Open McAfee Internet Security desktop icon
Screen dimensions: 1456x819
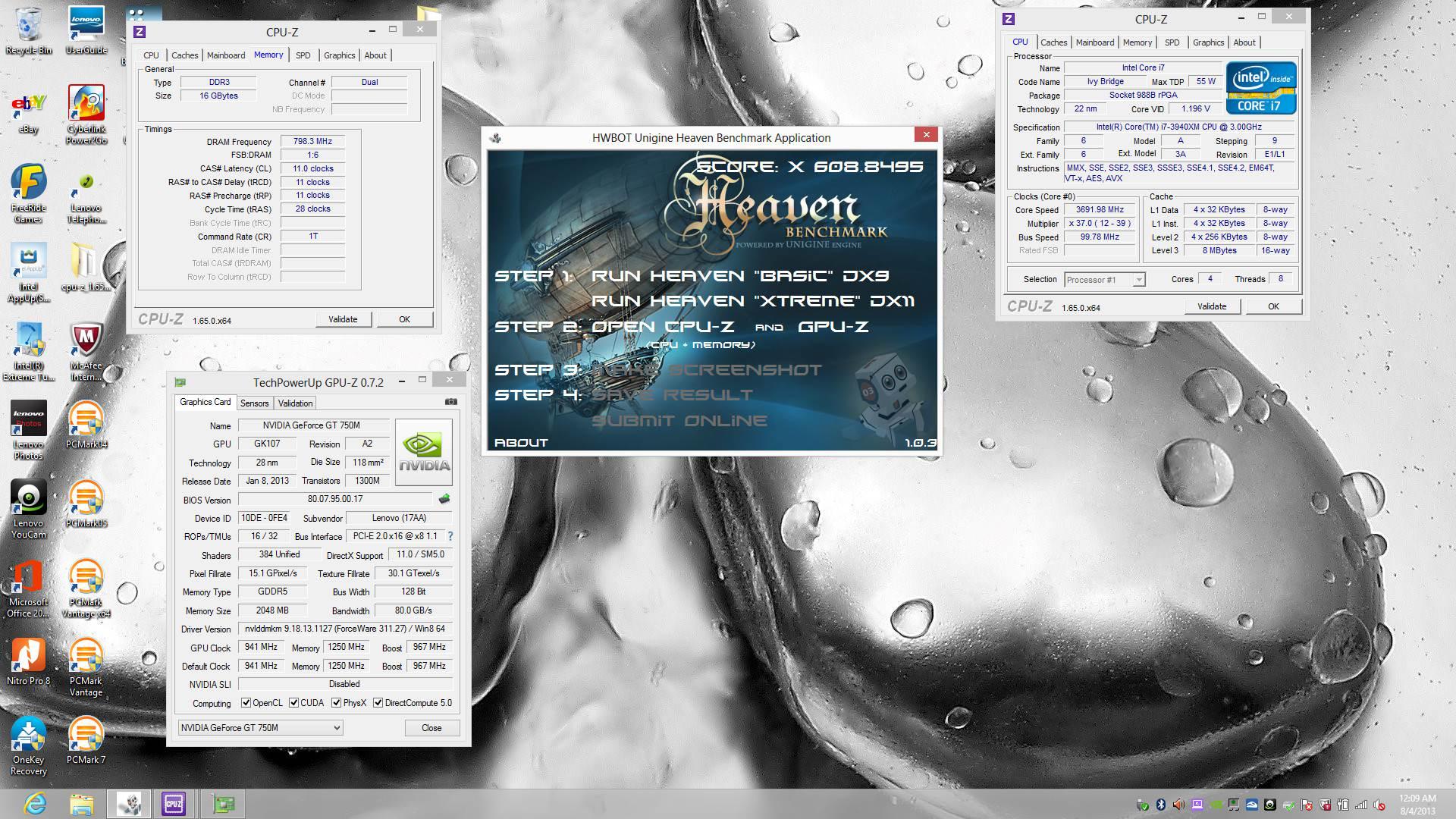coord(86,352)
